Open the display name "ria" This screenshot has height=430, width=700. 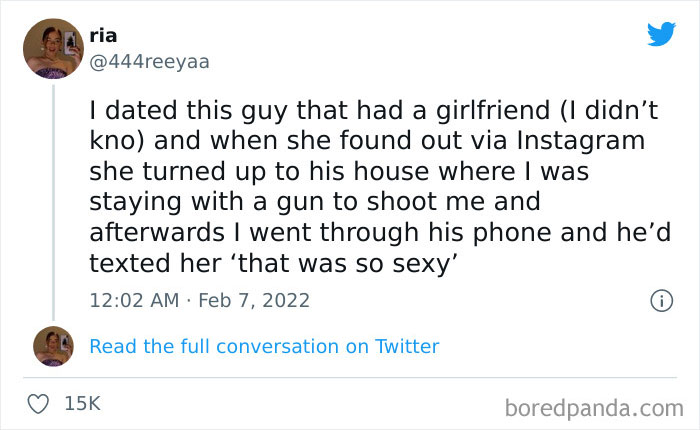[103, 35]
